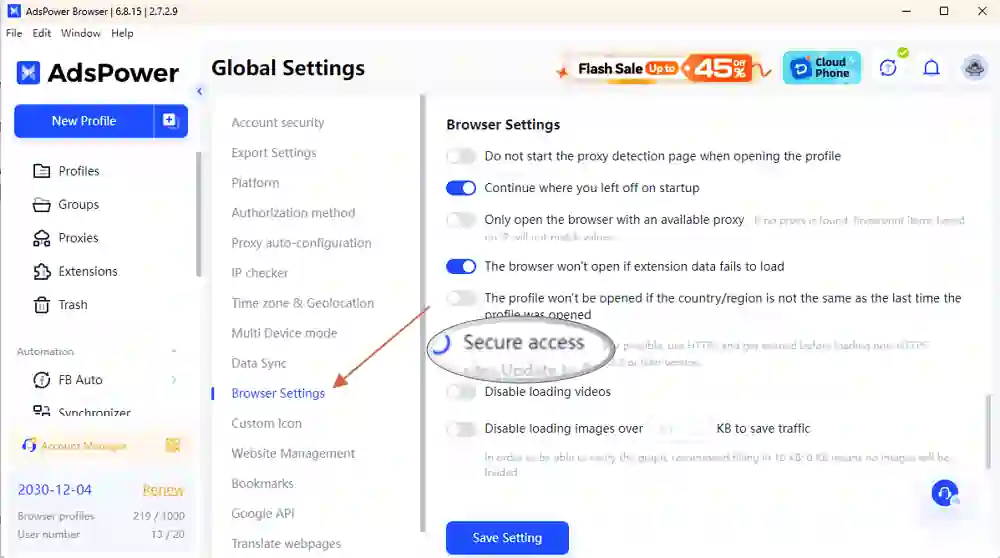Open the user avatar icon
The image size is (1000, 558).
click(x=974, y=68)
